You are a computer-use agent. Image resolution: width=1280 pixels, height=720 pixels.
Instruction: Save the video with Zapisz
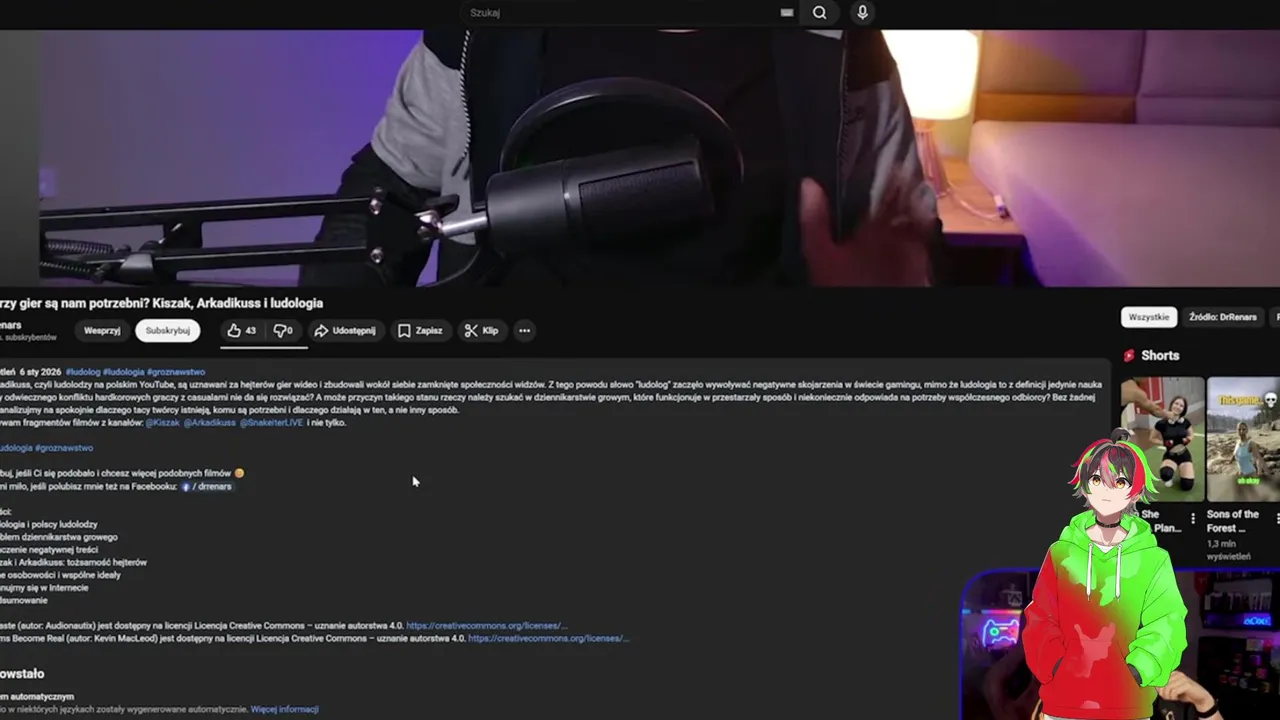(x=420, y=331)
